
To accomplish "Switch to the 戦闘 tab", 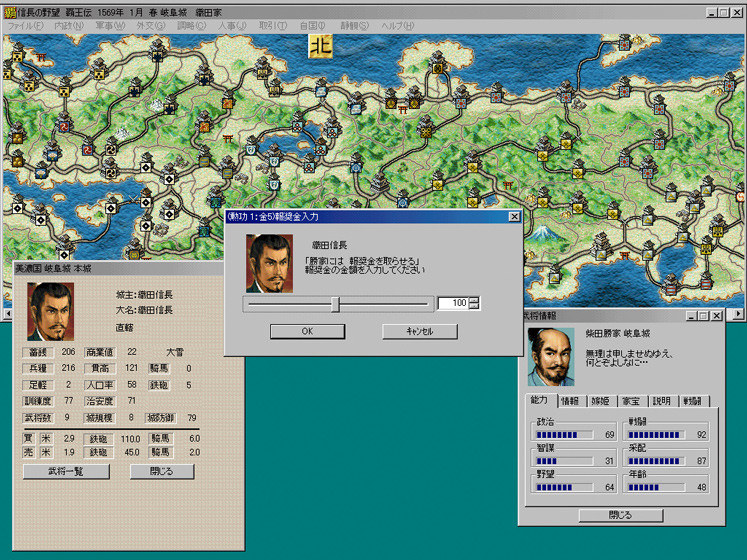I will [x=692, y=401].
